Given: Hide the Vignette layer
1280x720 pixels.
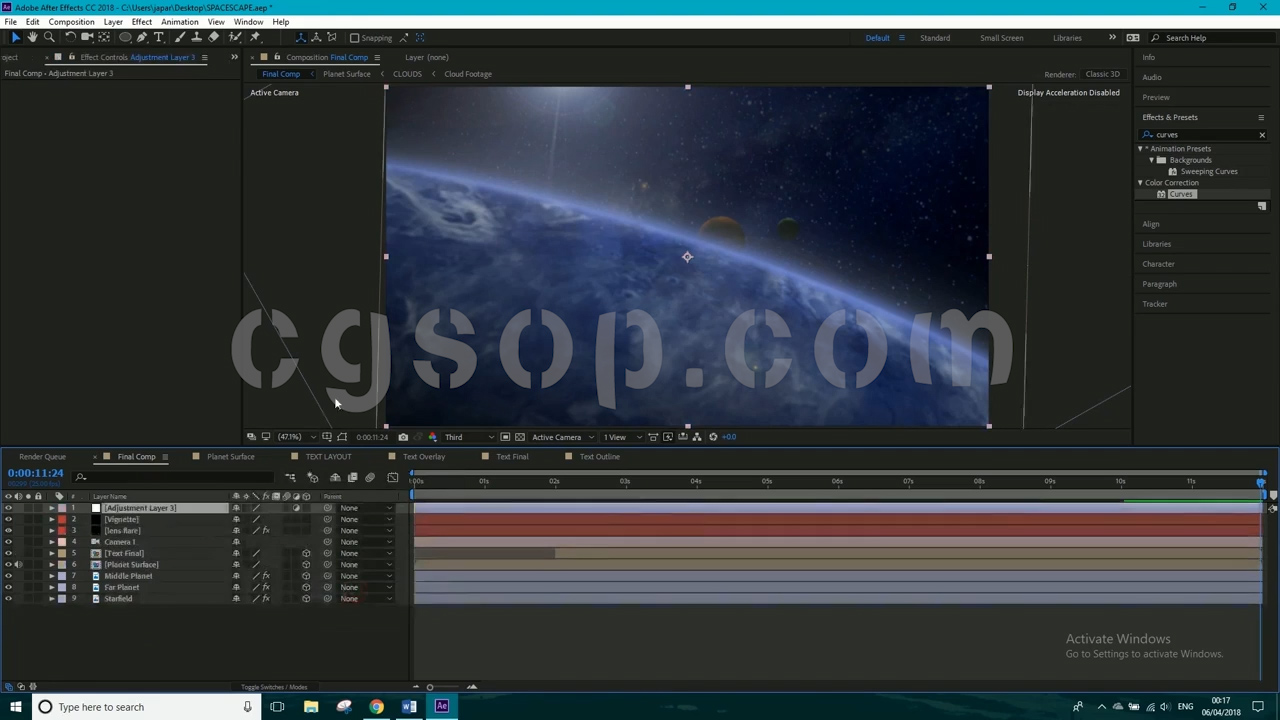Looking at the screenshot, I should point(8,520).
